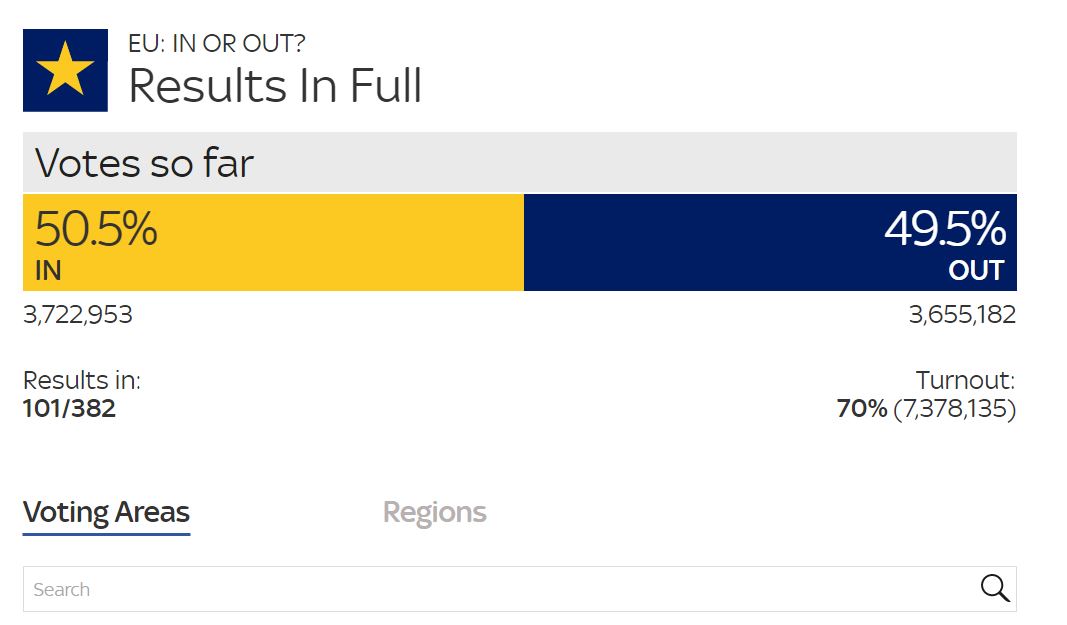This screenshot has height=625, width=1067.
Task: Click the bold IN label on yellow
Action: [48, 271]
